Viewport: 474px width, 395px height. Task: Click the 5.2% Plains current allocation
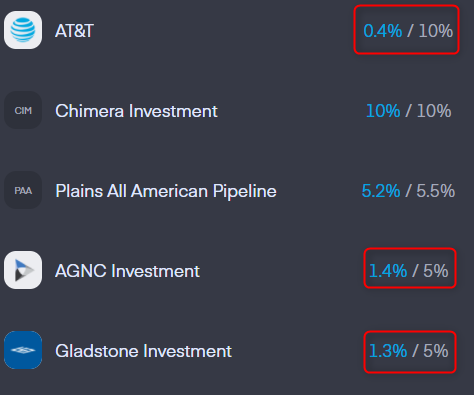381,191
